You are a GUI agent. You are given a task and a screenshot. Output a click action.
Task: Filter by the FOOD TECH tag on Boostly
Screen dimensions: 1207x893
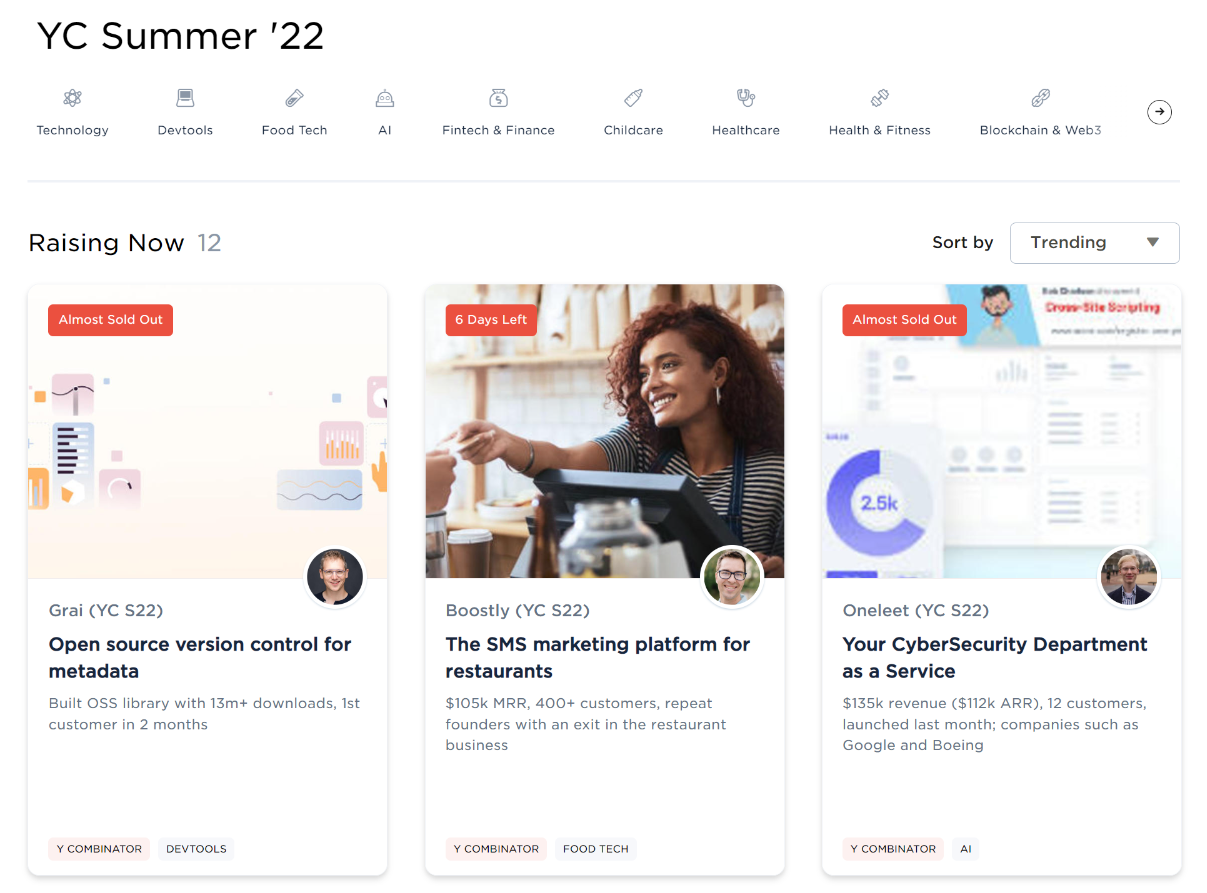(596, 849)
